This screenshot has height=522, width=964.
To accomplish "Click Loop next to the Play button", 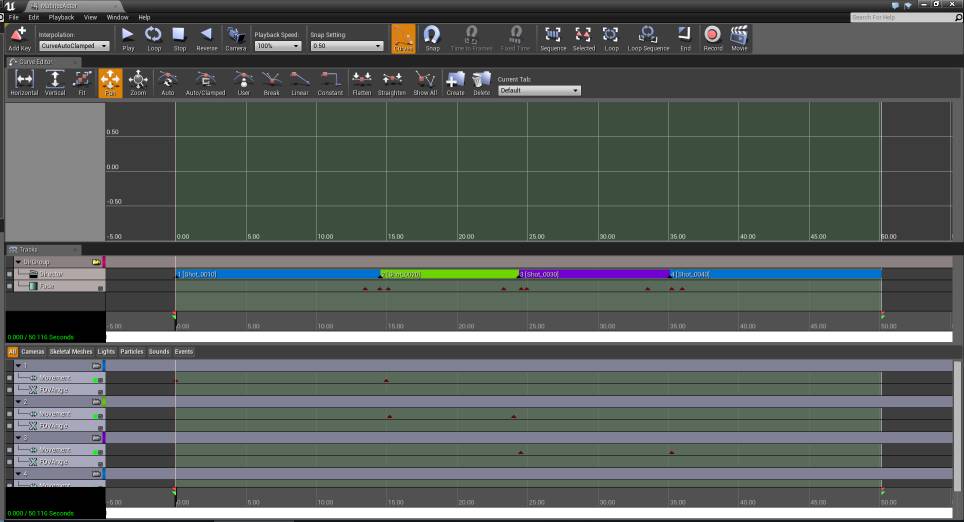I will tap(154, 38).
